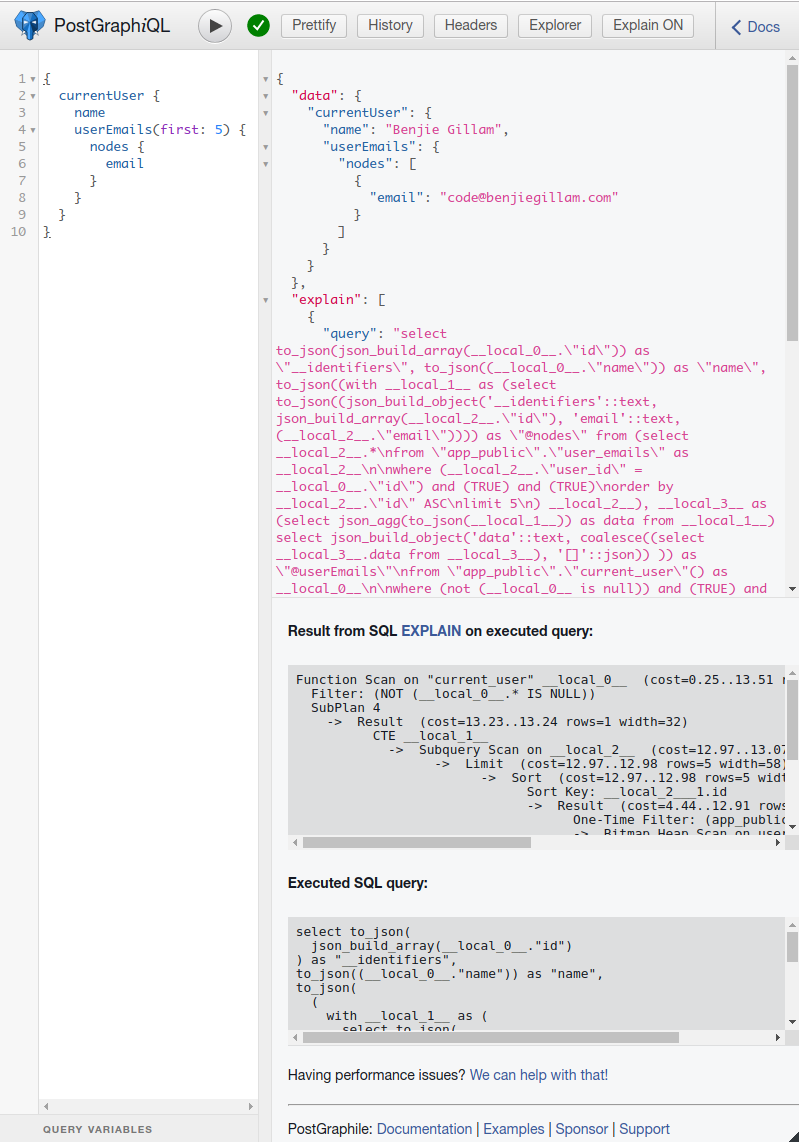Collapse the result root fold arrow
799x1142 pixels.
click(266, 79)
